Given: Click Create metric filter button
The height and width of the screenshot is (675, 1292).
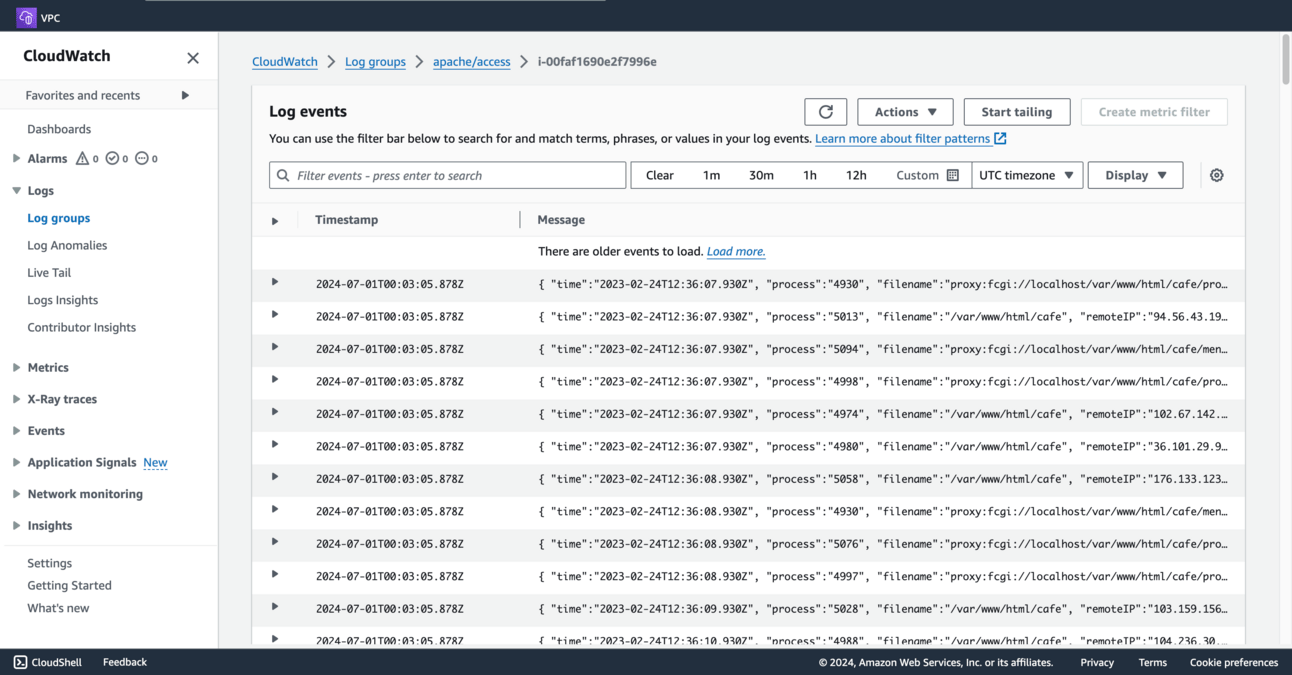Looking at the screenshot, I should pos(1154,112).
